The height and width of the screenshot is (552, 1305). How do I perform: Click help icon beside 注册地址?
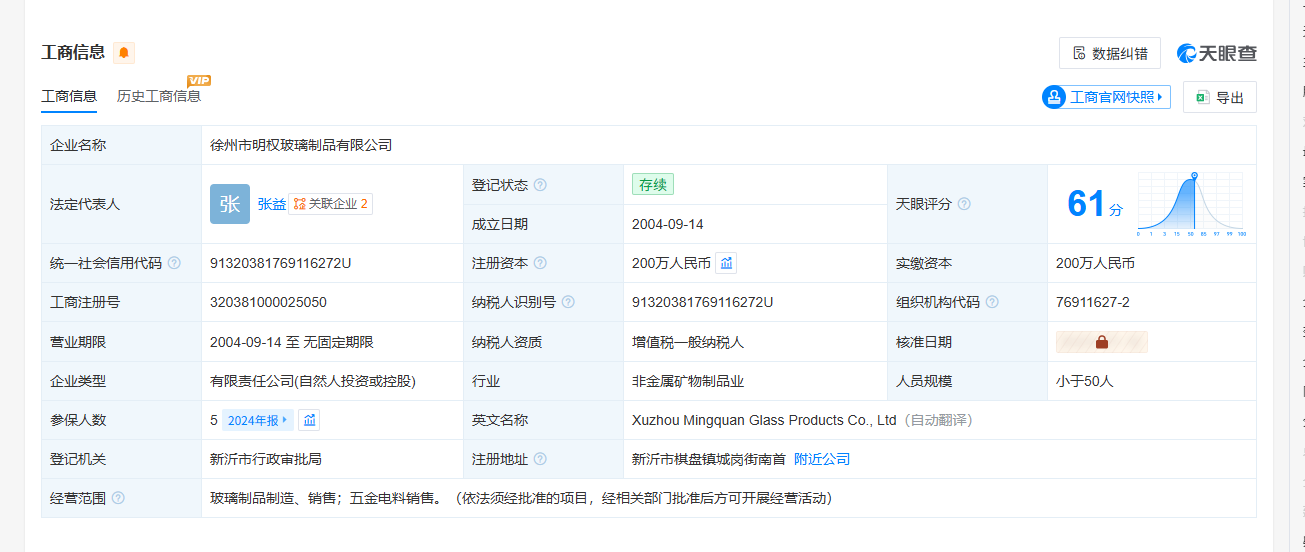coord(540,459)
